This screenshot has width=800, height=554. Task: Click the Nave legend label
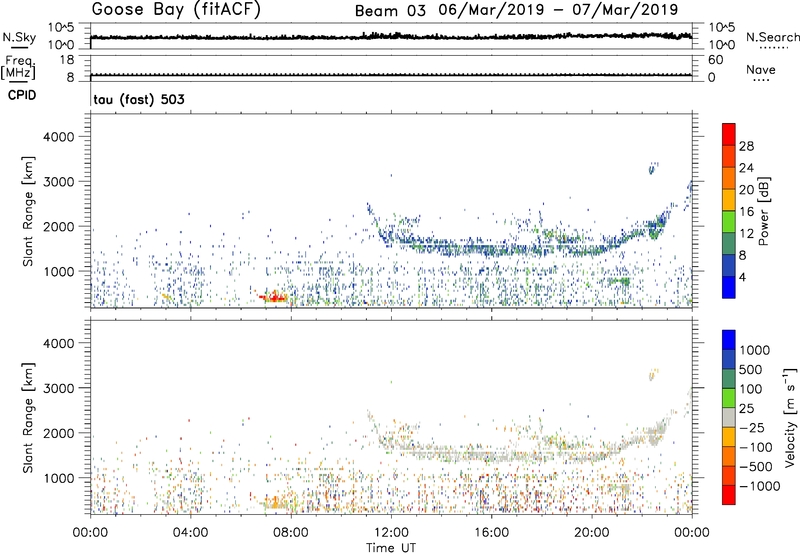pyautogui.click(x=760, y=70)
